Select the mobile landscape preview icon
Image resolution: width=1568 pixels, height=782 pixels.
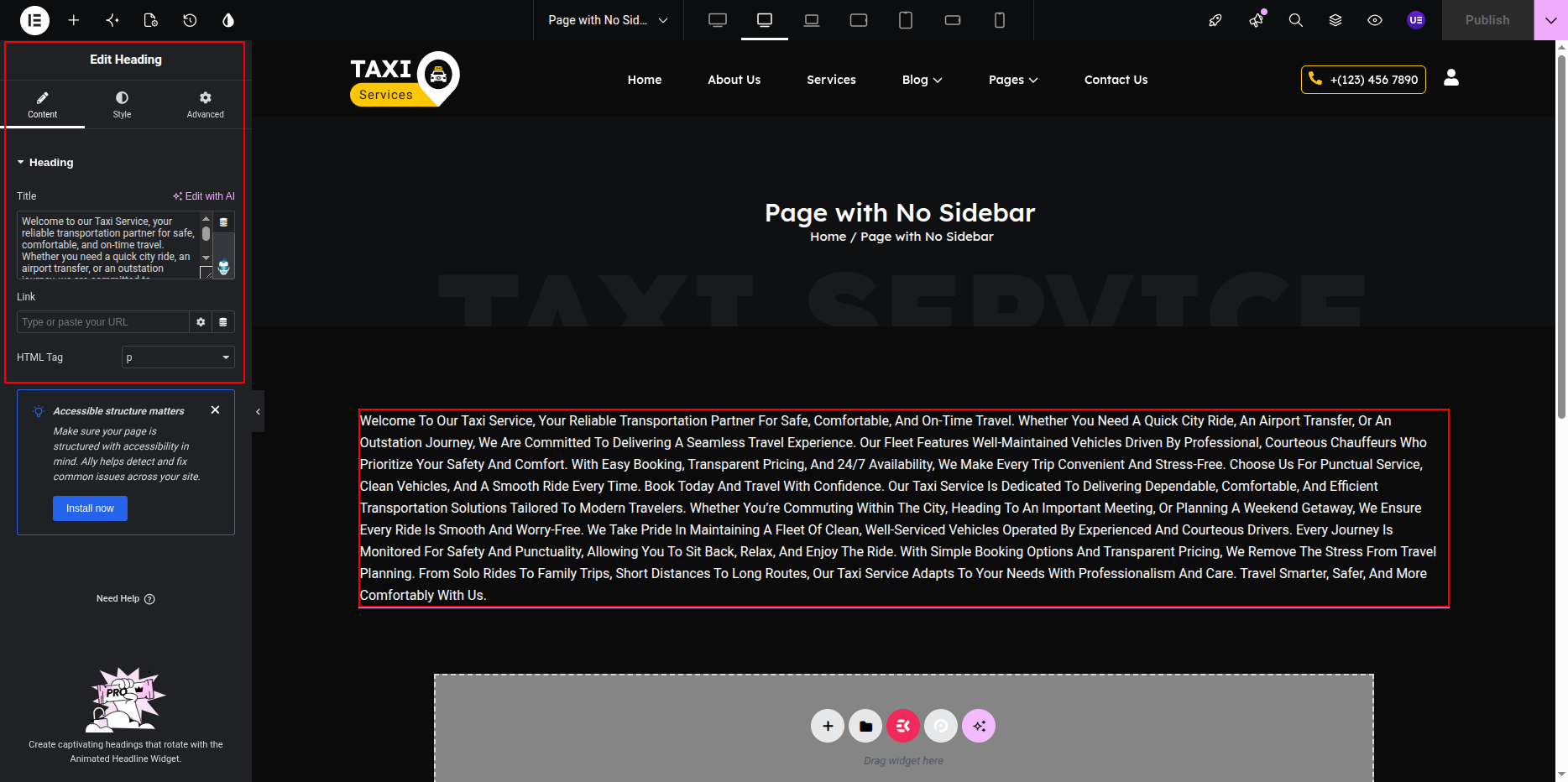953,20
